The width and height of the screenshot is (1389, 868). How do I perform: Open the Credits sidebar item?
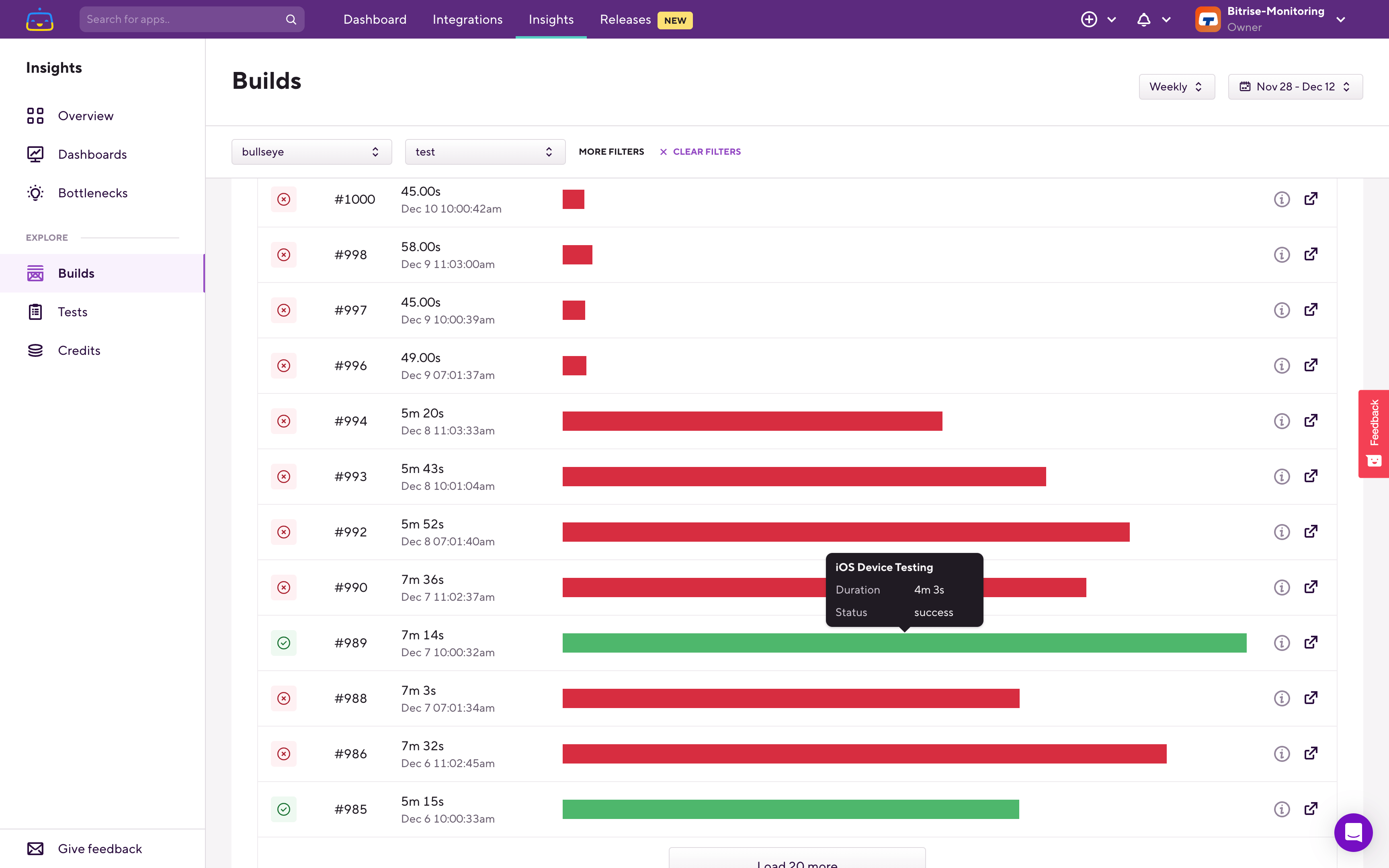click(79, 350)
